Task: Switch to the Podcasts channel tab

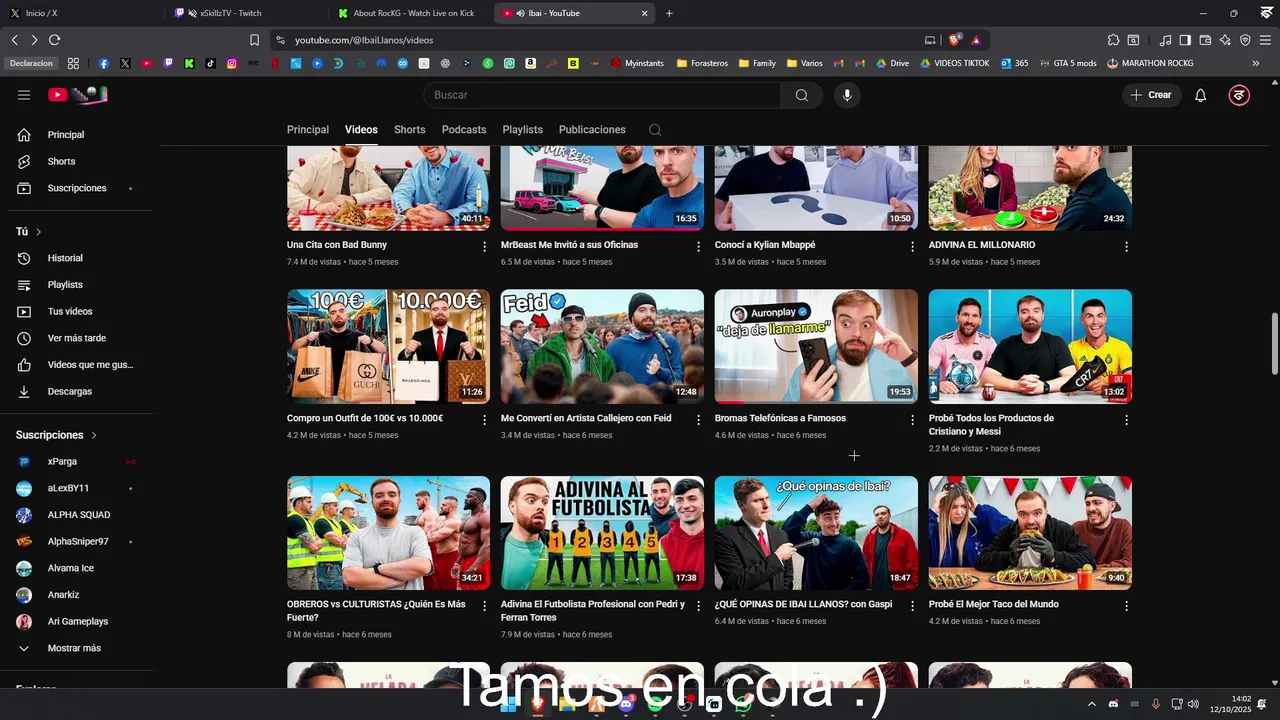Action: (x=464, y=130)
